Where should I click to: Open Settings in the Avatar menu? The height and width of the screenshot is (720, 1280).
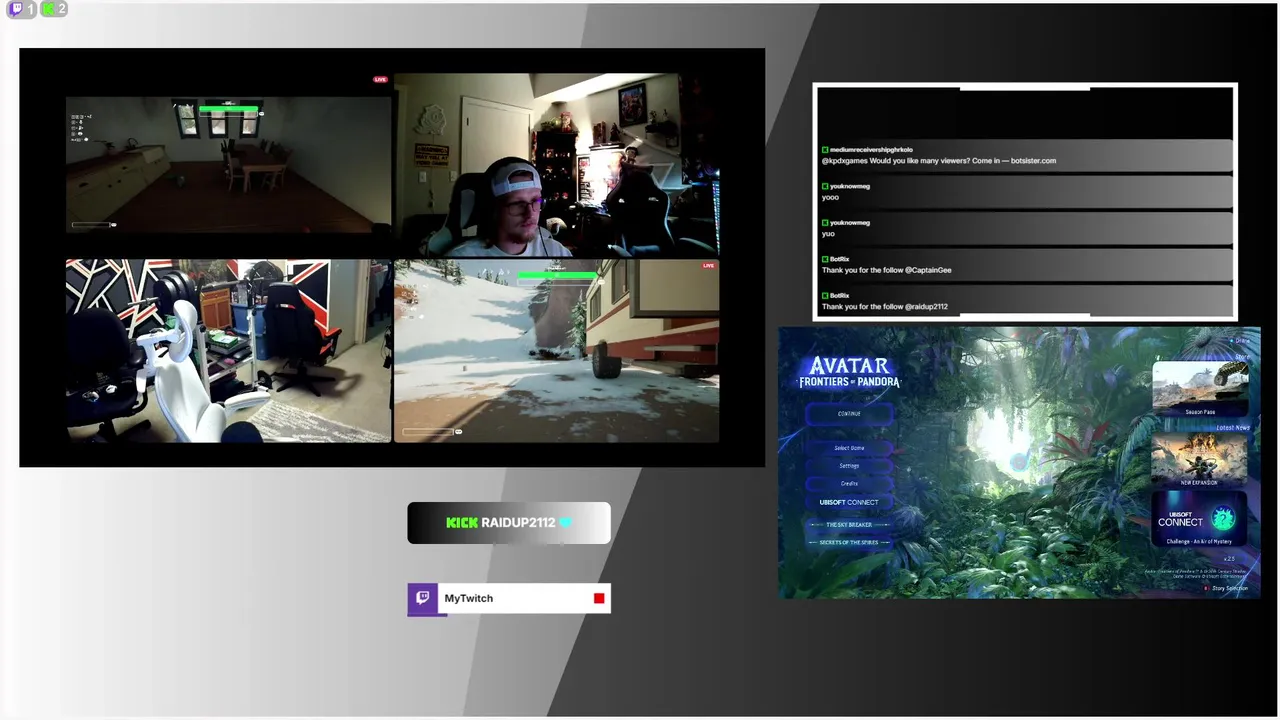pos(849,466)
